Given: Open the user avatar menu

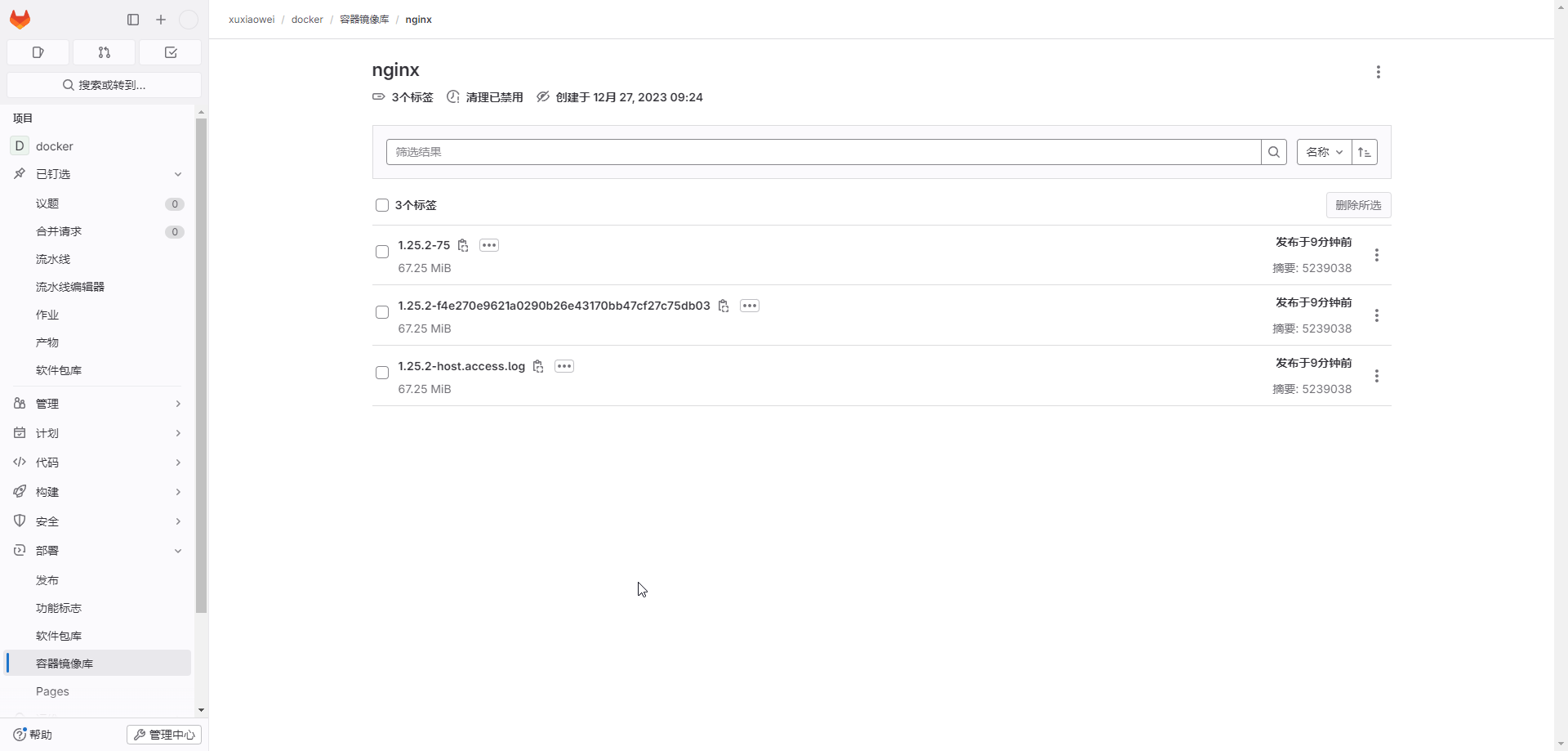Looking at the screenshot, I should coord(189,20).
